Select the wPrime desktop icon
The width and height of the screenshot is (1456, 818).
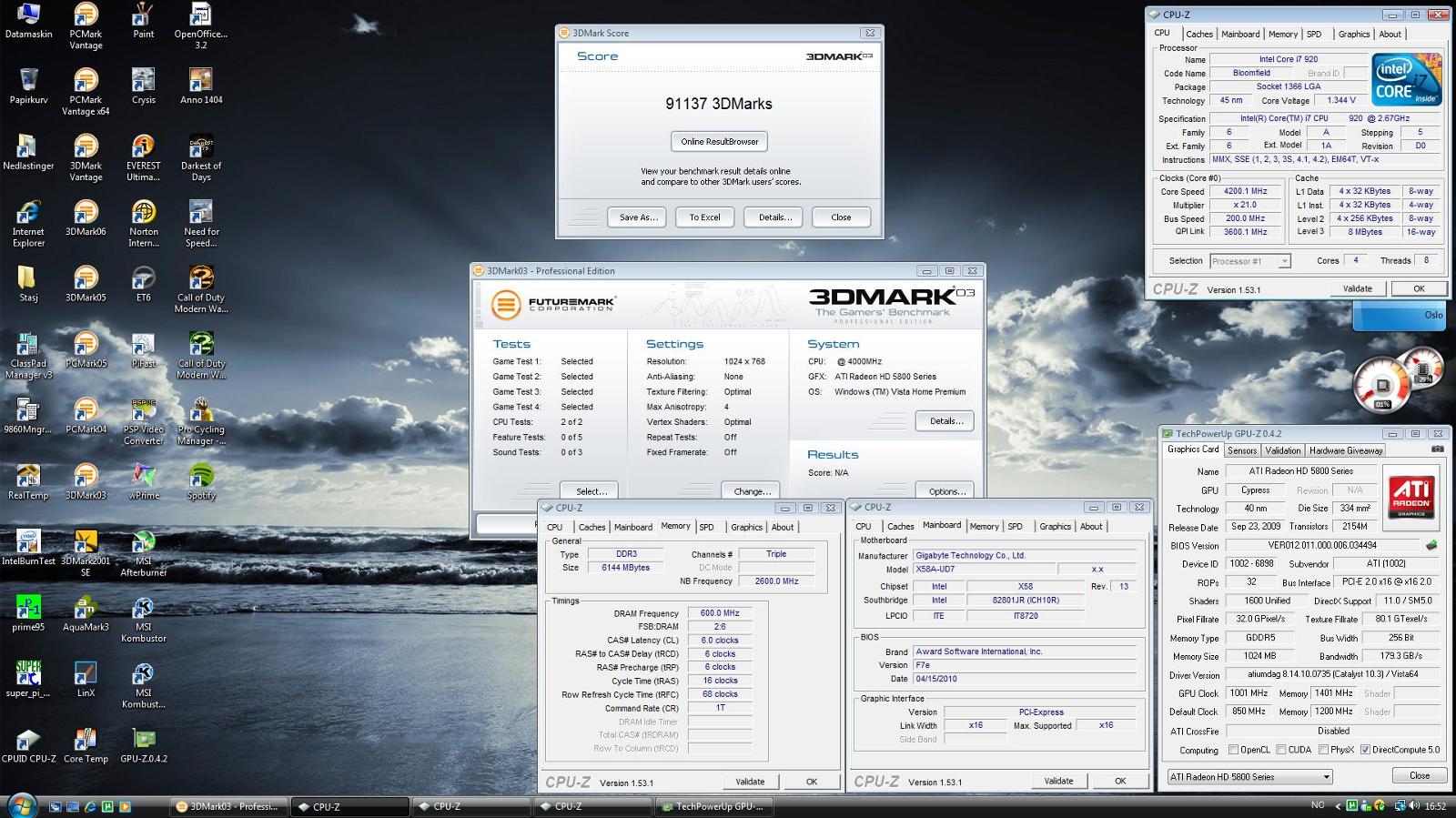pos(143,482)
